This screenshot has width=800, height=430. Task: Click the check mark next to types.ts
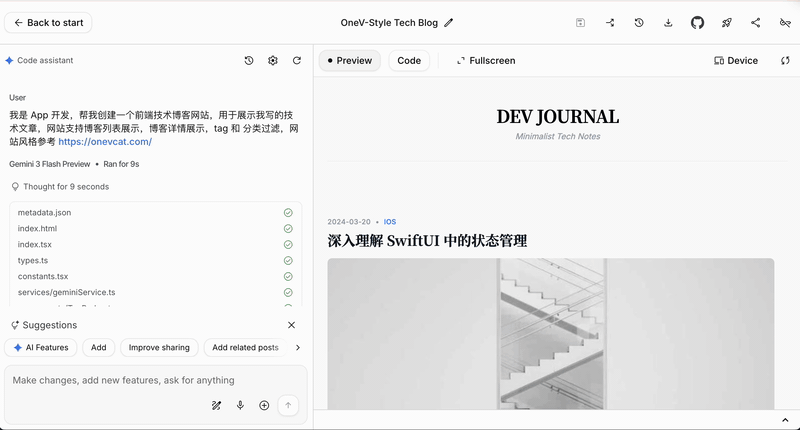coord(288,260)
